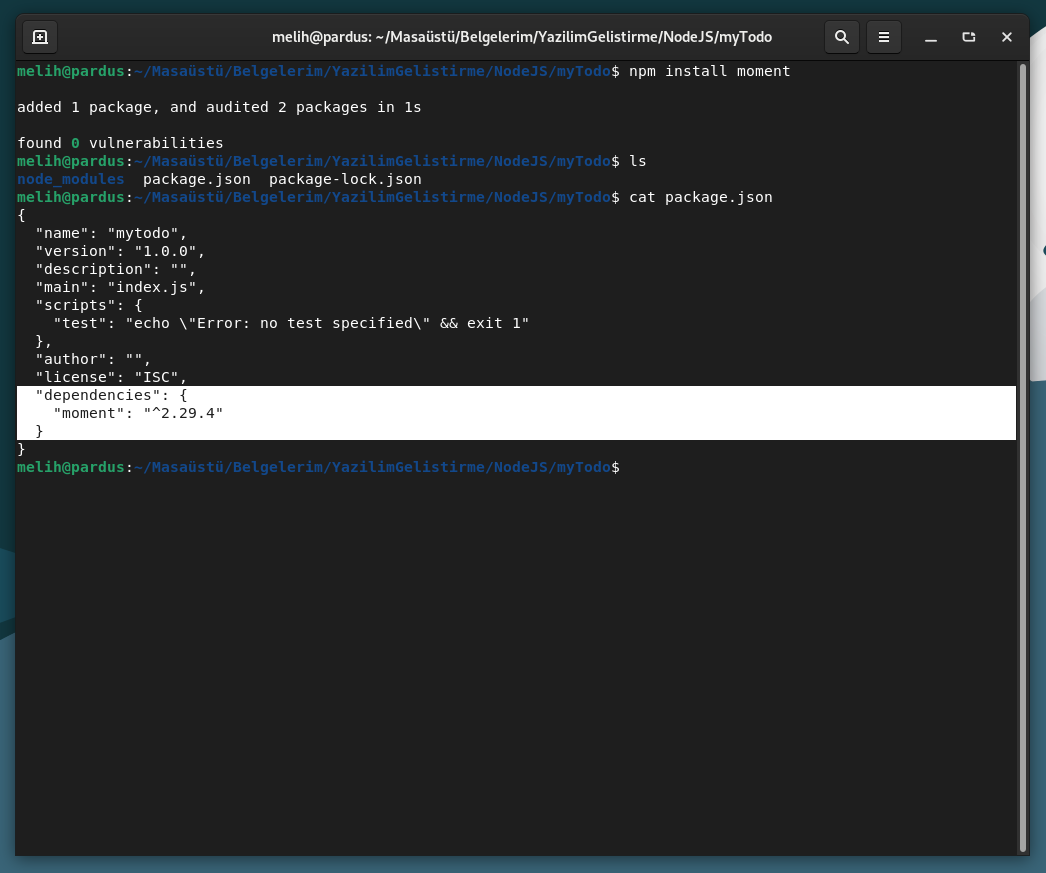Close the terminal window
The image size is (1046, 873).
(1007, 37)
